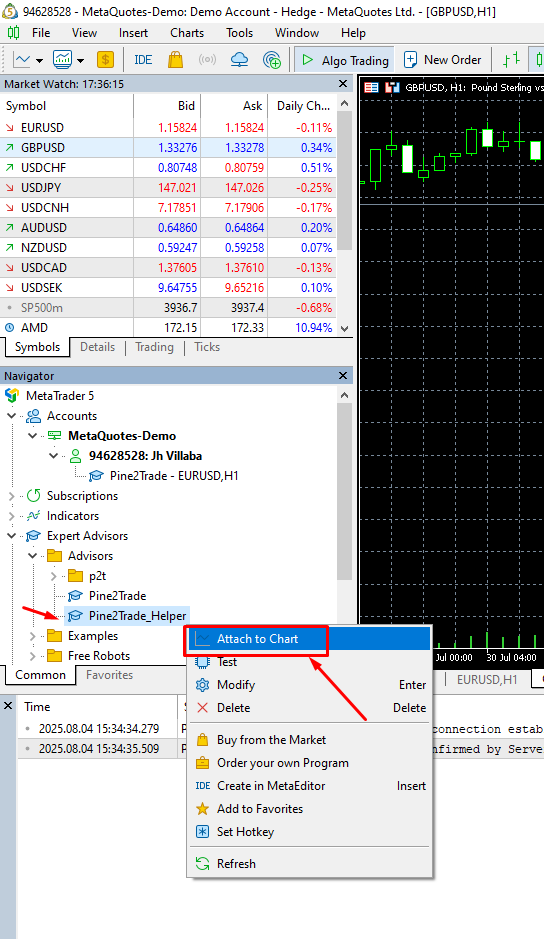
Task: Click the gear icon next to Modify
Action: click(x=203, y=684)
